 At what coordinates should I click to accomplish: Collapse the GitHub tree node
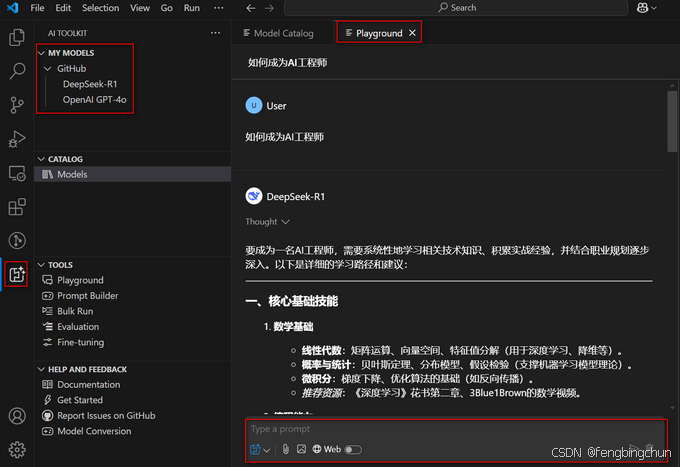tap(48, 69)
